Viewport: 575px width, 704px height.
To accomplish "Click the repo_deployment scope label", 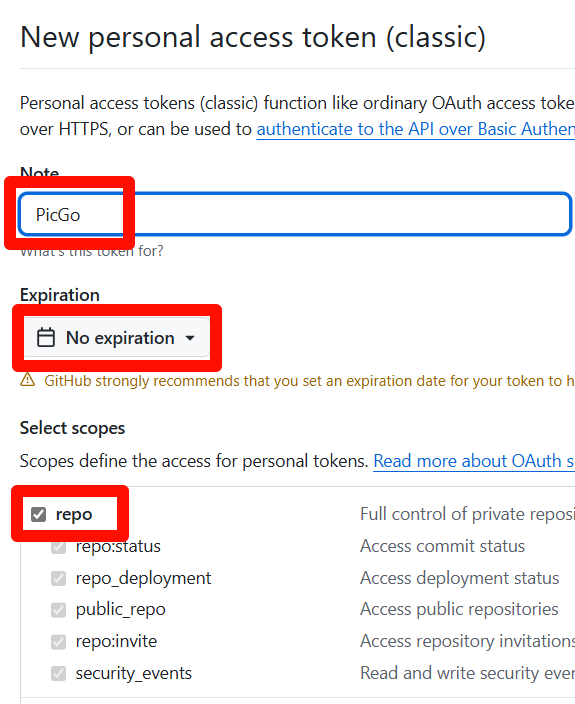I will (x=143, y=578).
